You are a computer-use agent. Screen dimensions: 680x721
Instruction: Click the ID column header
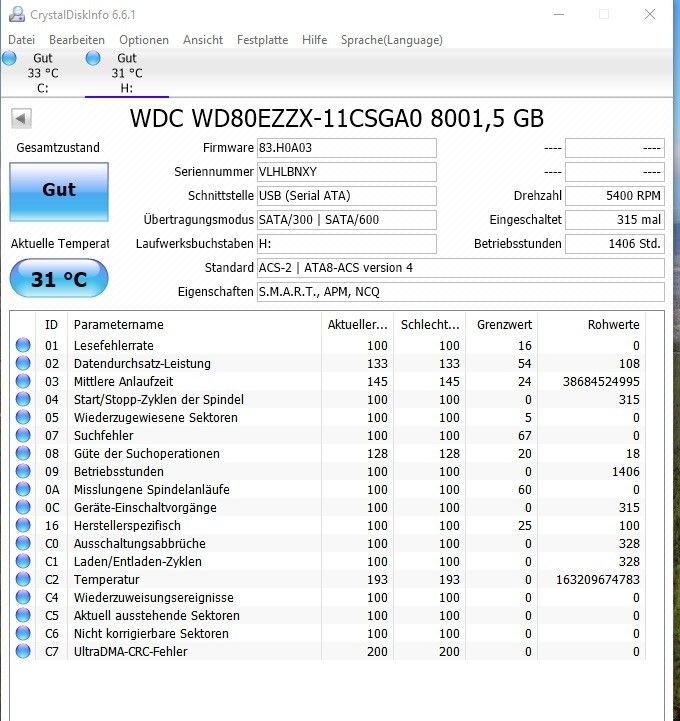pos(51,325)
